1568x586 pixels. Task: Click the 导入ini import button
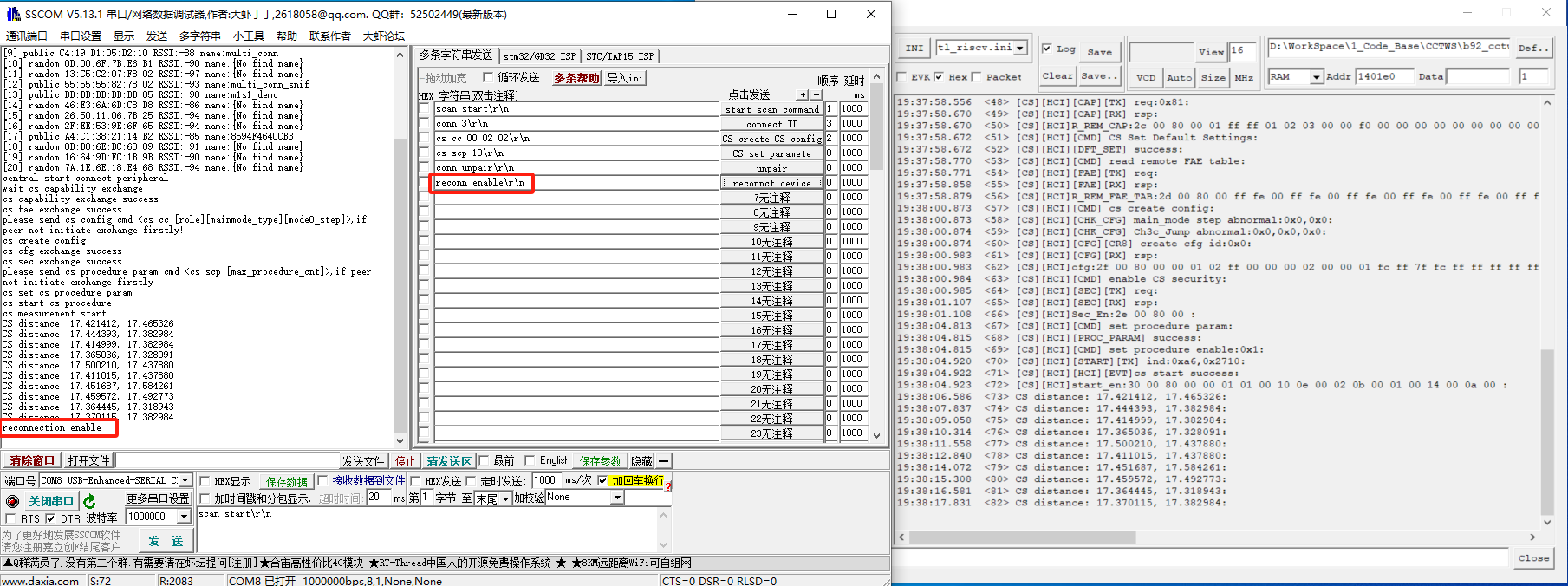(x=625, y=78)
